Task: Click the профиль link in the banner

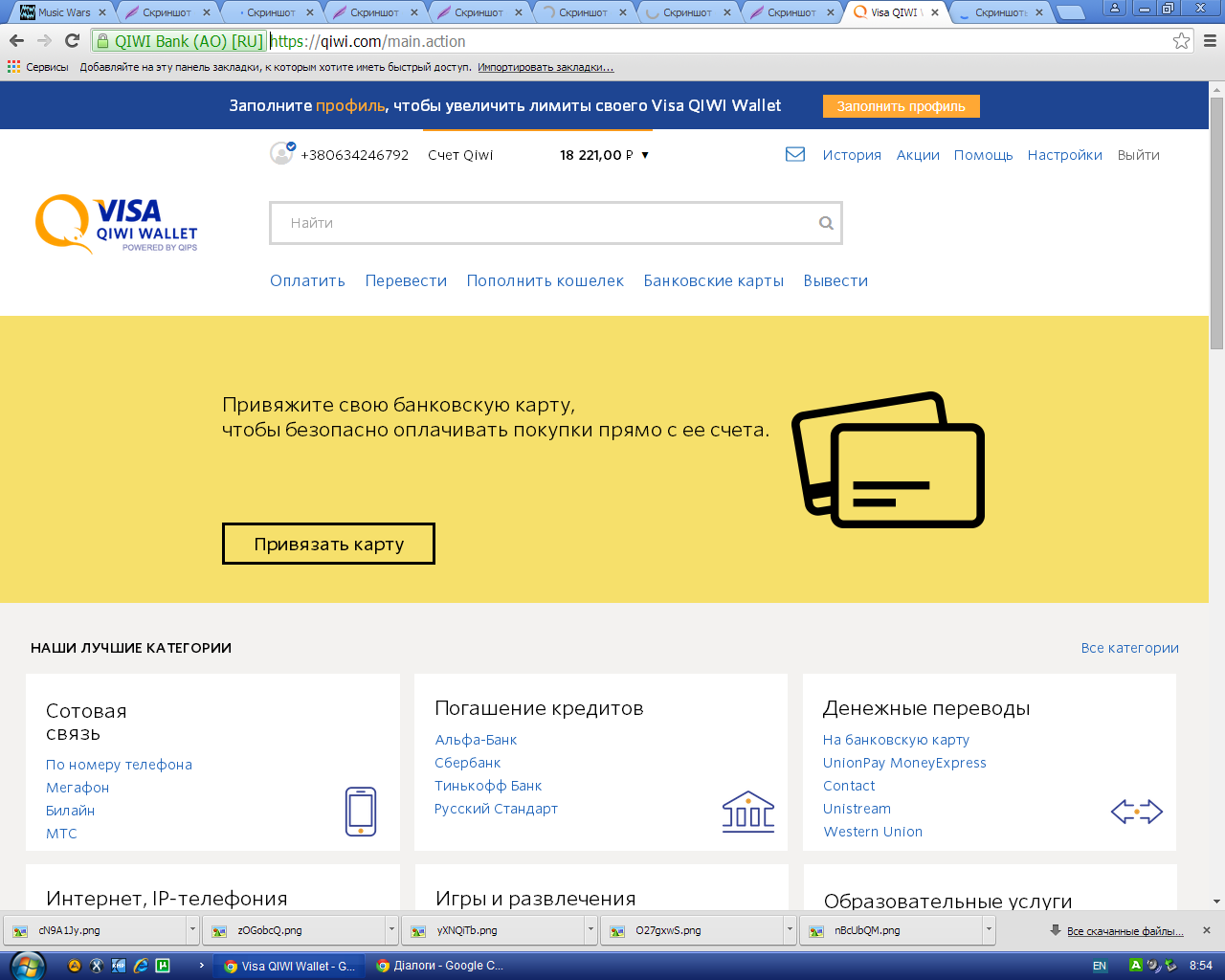Action: coord(350,105)
